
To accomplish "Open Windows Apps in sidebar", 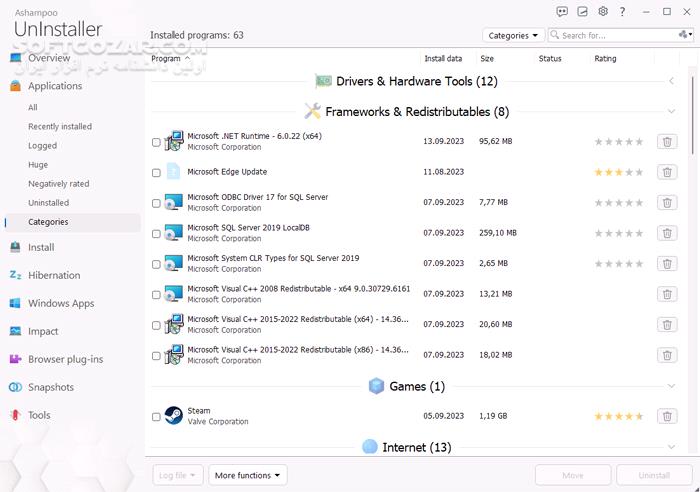I will pos(61,303).
